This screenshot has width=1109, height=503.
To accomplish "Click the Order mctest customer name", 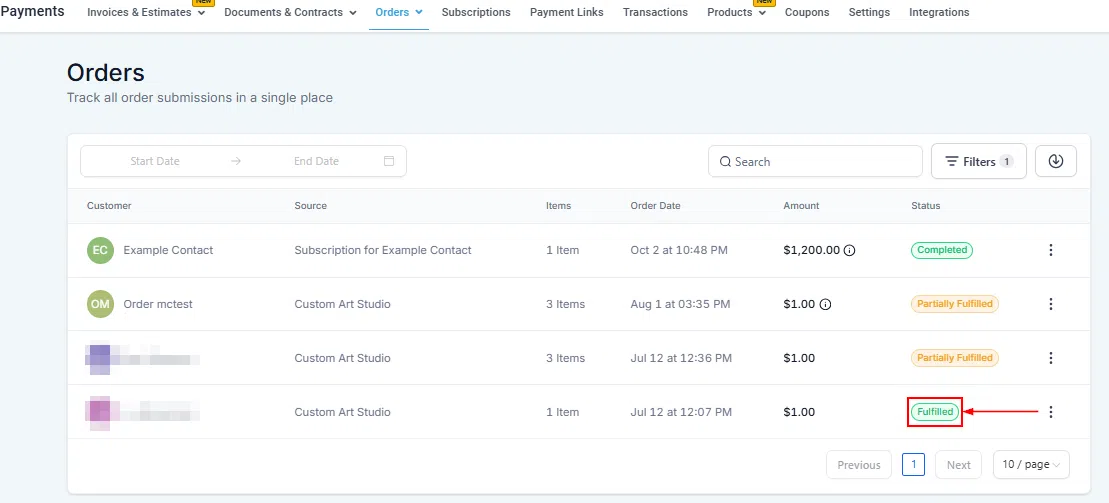I will (158, 304).
